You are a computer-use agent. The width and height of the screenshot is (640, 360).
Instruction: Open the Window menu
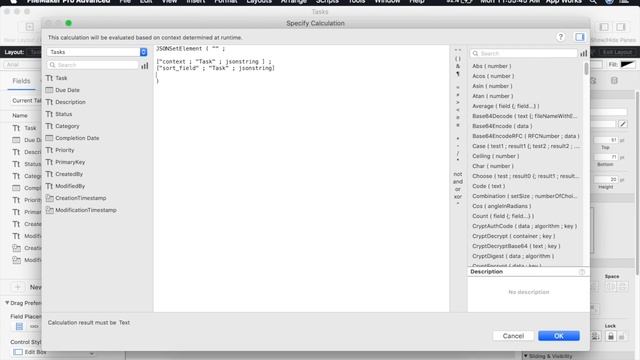387,2
